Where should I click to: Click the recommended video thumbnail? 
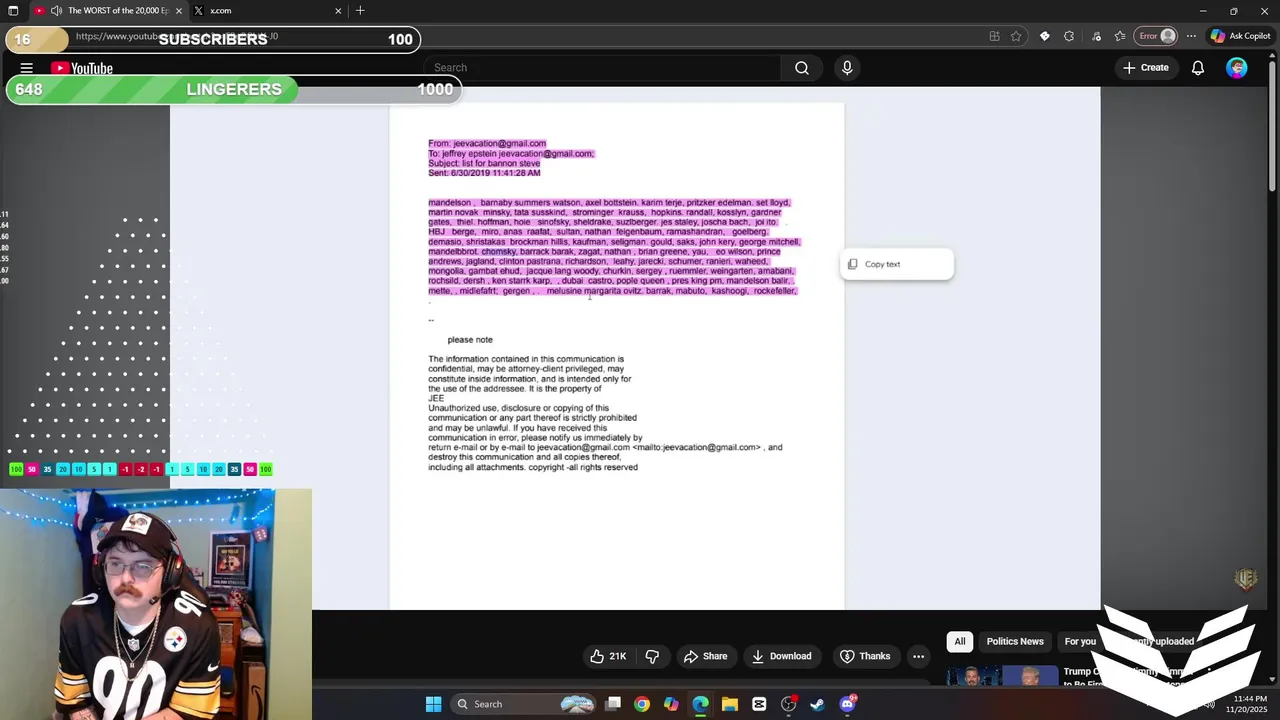pyautogui.click(x=1002, y=676)
